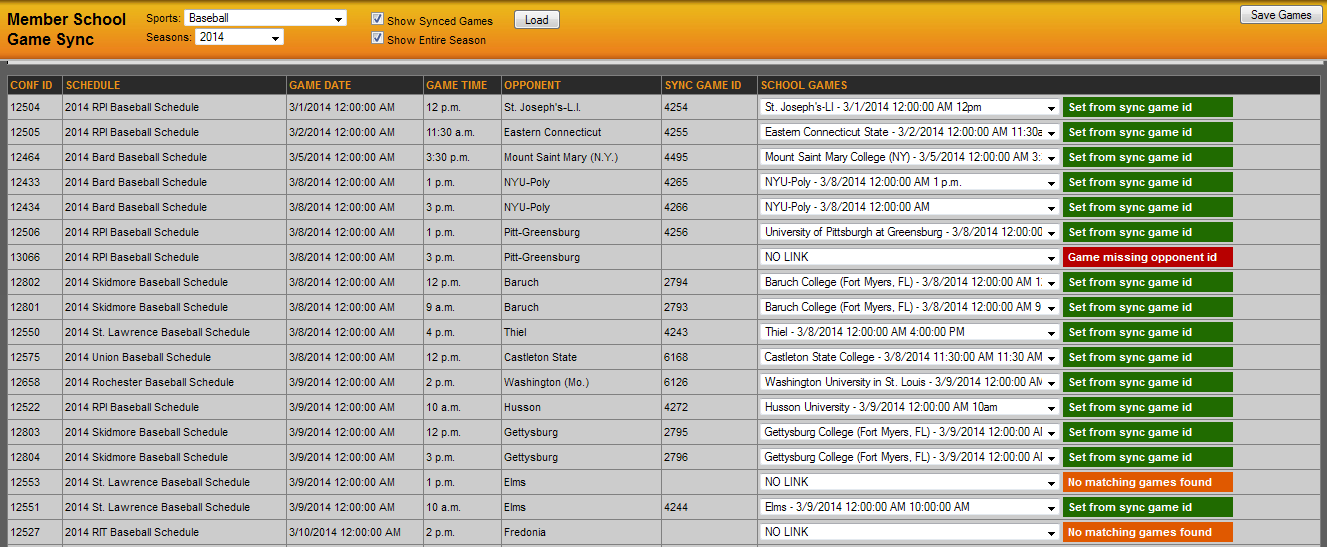The image size is (1327, 547).
Task: Click sync game id 2794
Action: click(675, 282)
